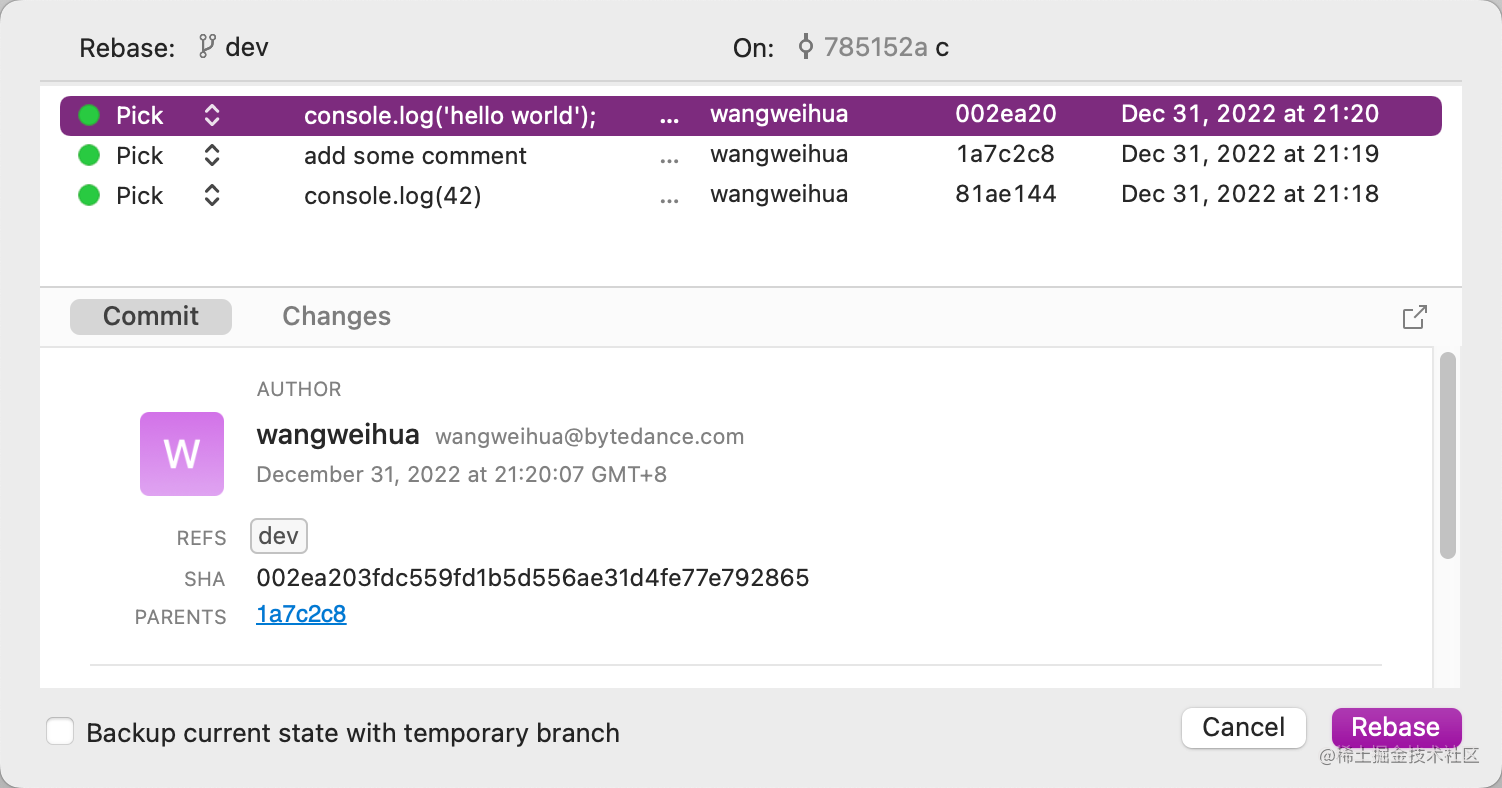Click the commit details vertical scrollbar
Viewport: 1502px width, 788px height.
[x=1447, y=455]
